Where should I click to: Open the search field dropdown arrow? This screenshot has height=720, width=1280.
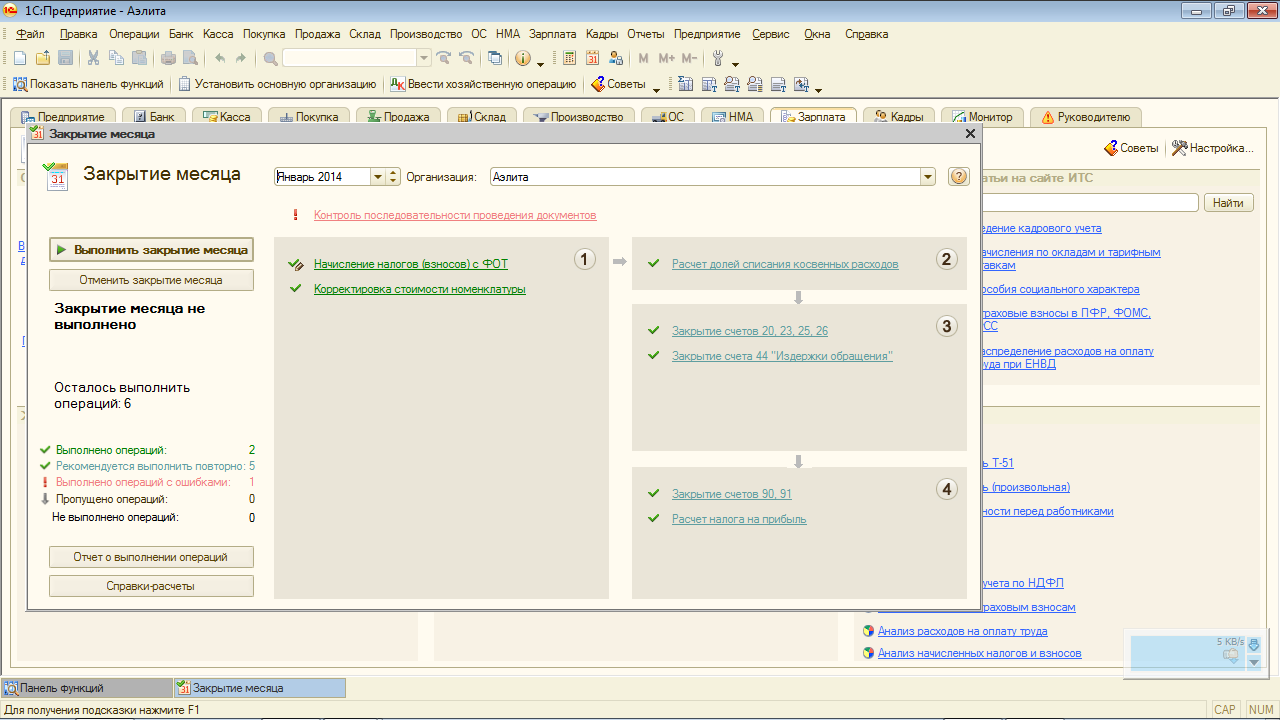[x=423, y=58]
